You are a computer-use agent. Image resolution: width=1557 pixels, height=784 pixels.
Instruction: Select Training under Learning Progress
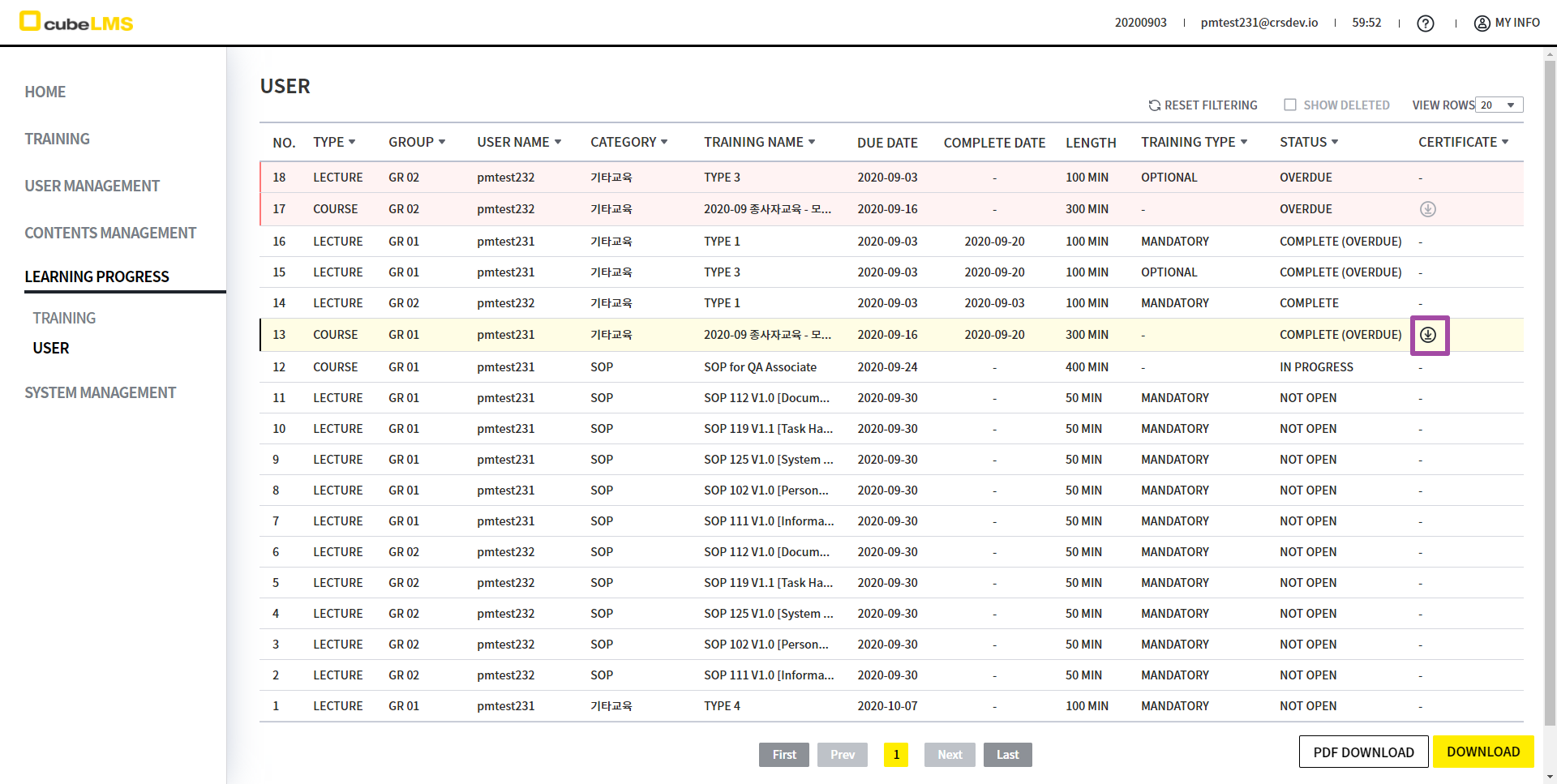[64, 318]
